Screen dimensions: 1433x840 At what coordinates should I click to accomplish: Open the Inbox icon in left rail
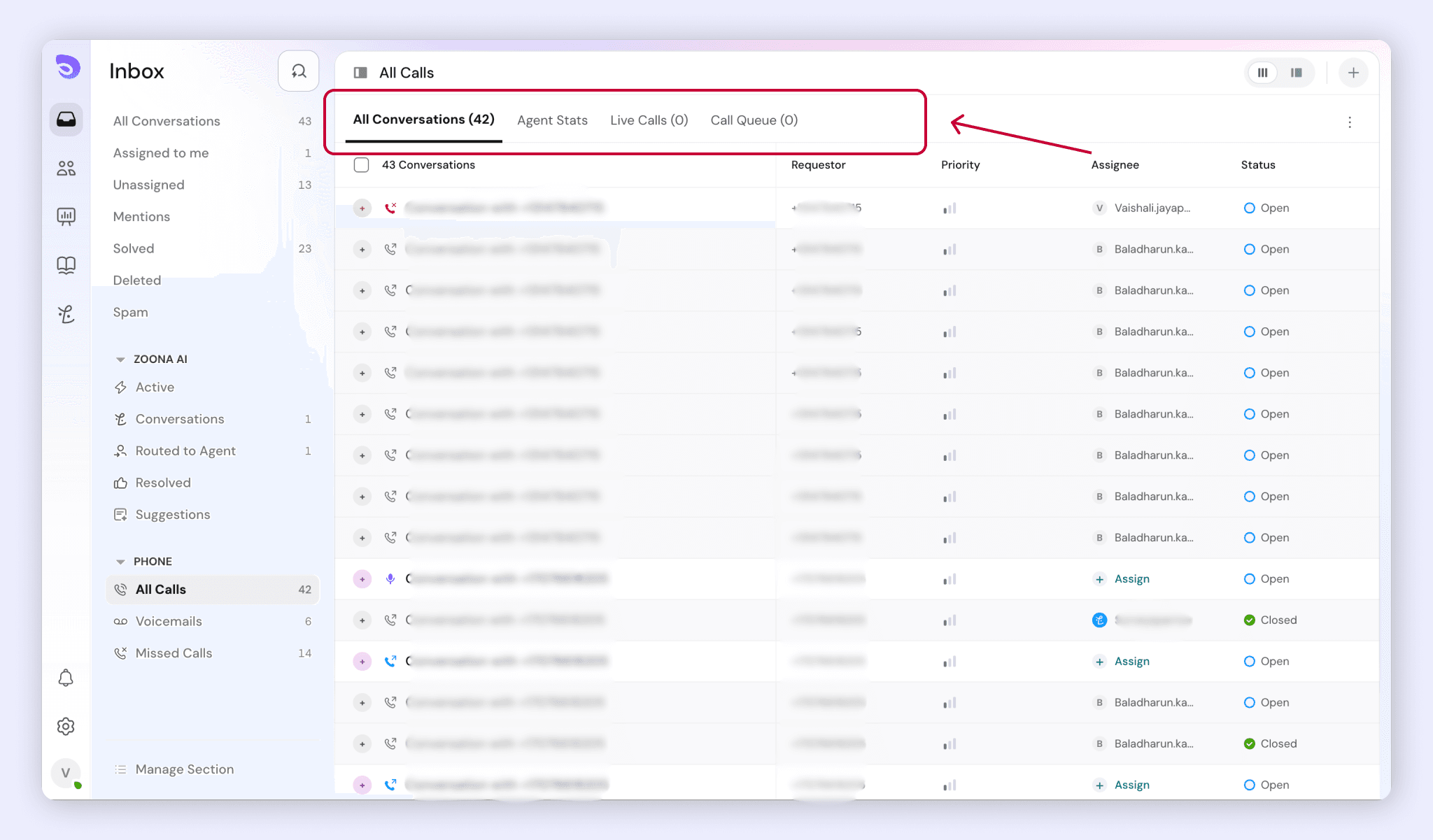click(66, 120)
